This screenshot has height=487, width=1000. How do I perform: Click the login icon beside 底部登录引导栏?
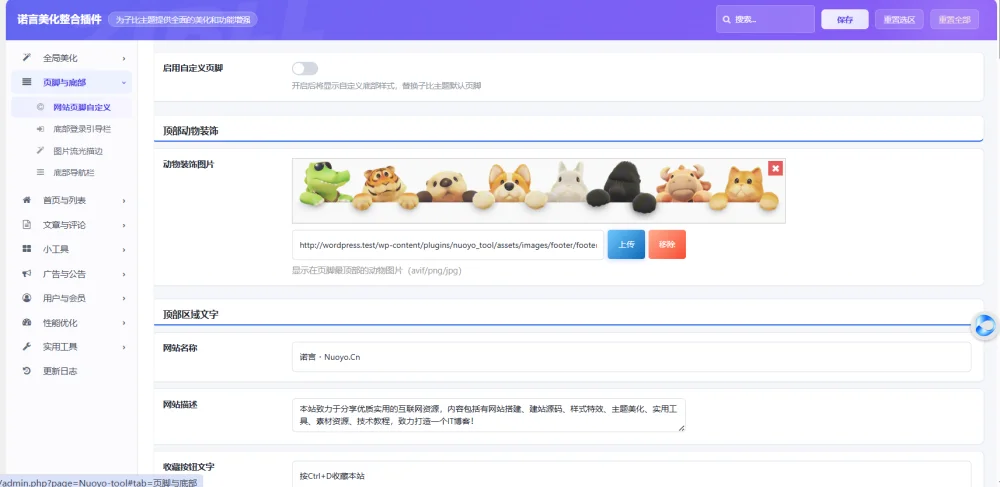coord(40,129)
